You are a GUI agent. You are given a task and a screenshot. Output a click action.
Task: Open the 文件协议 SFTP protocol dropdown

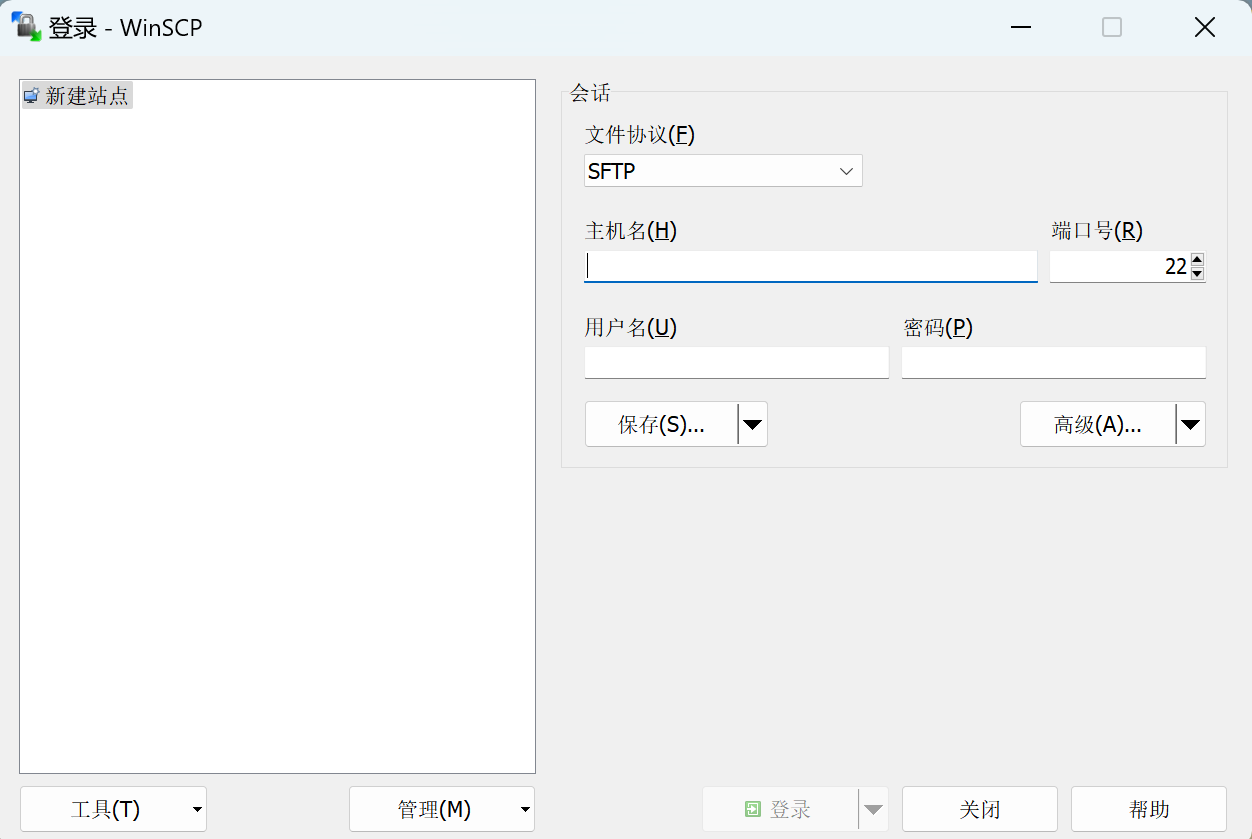[723, 171]
